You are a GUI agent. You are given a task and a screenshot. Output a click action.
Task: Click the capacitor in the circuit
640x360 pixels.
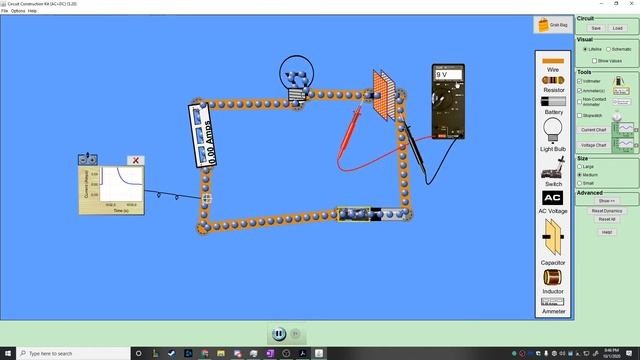click(x=384, y=96)
